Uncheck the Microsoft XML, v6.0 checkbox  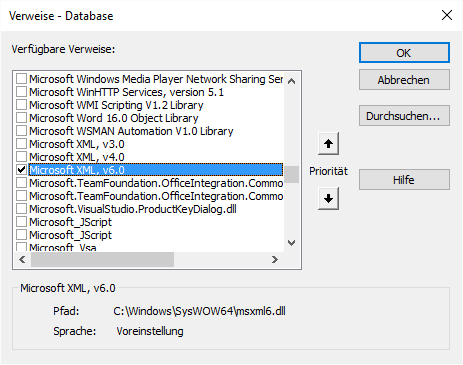pos(22,170)
